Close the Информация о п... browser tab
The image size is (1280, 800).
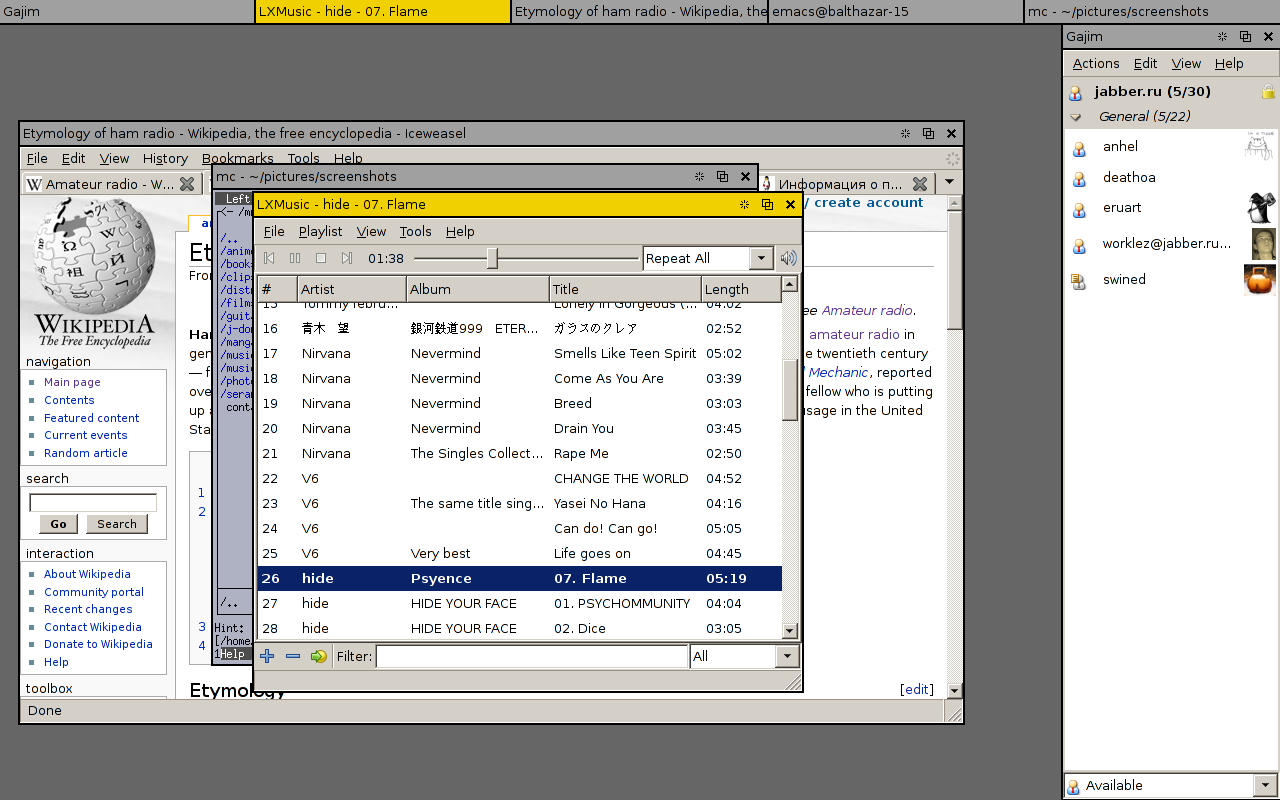pyautogui.click(x=921, y=184)
